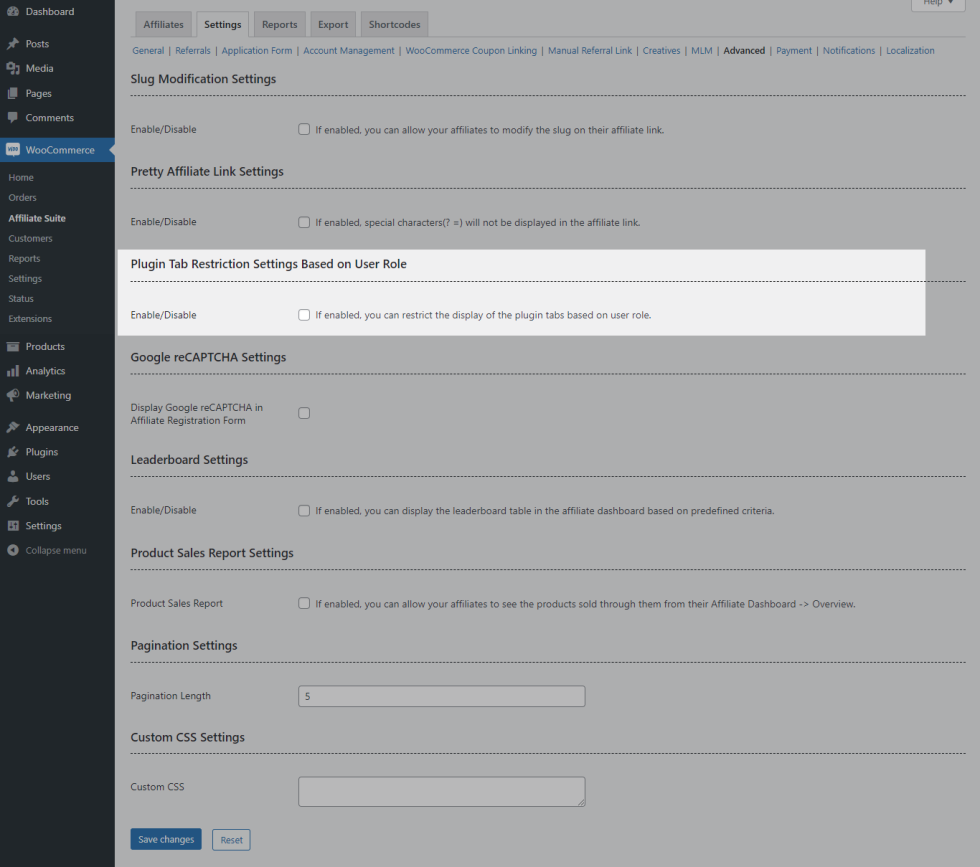980x867 pixels.
Task: Click the Posts pin icon in sidebar
Action: pyautogui.click(x=13, y=44)
